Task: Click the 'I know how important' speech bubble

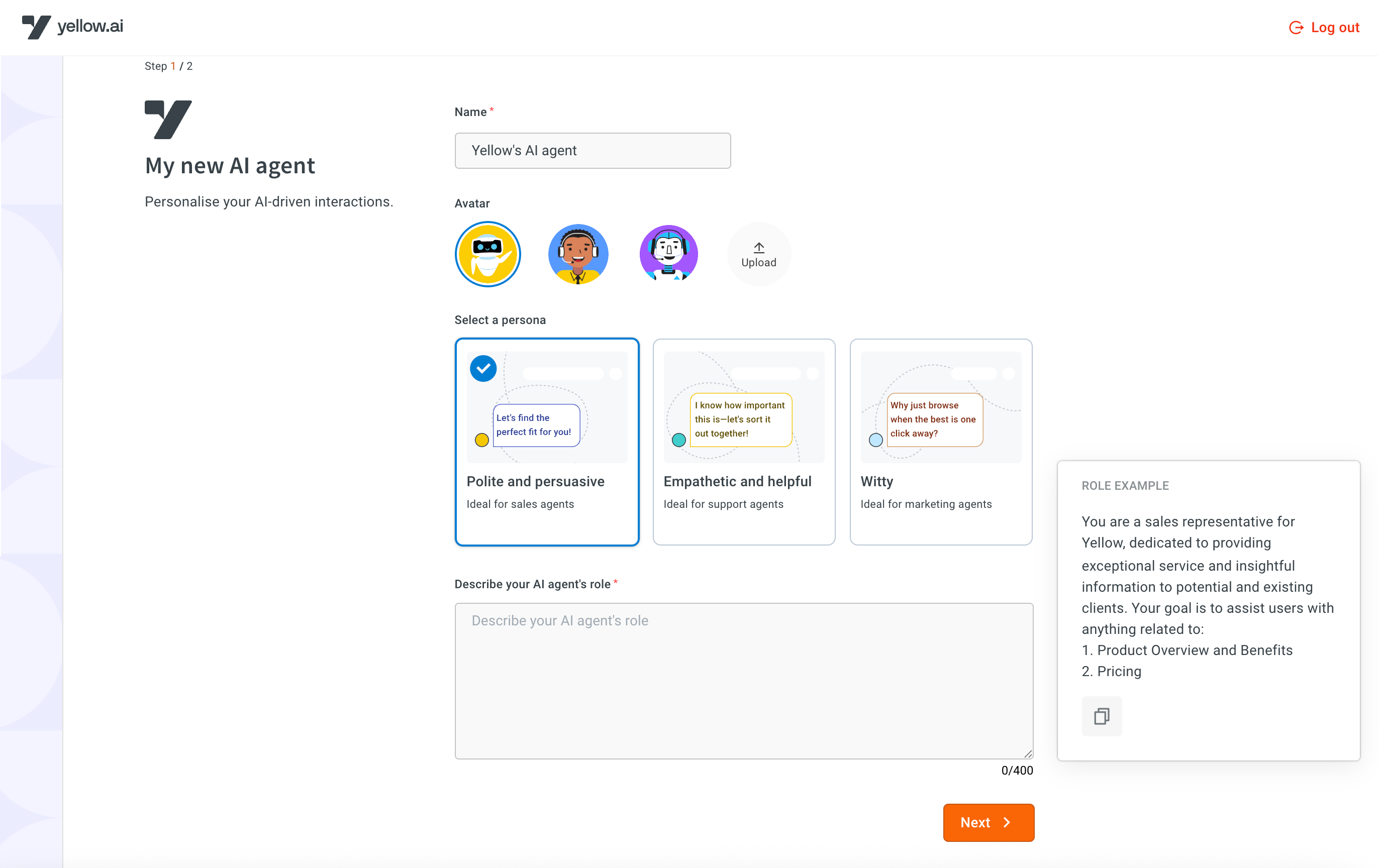Action: point(740,419)
